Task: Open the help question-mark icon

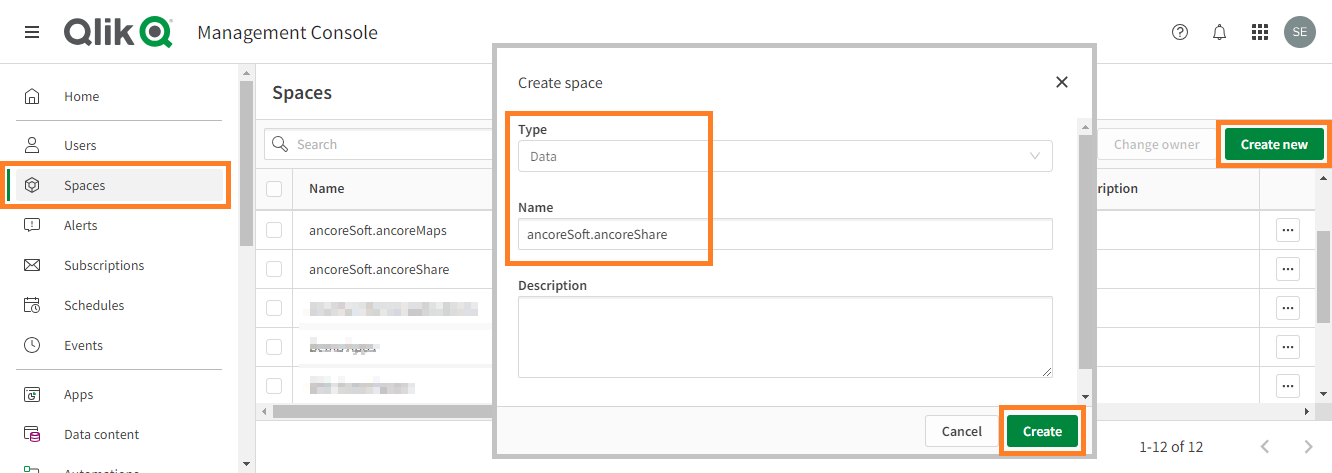Action: coord(1180,32)
